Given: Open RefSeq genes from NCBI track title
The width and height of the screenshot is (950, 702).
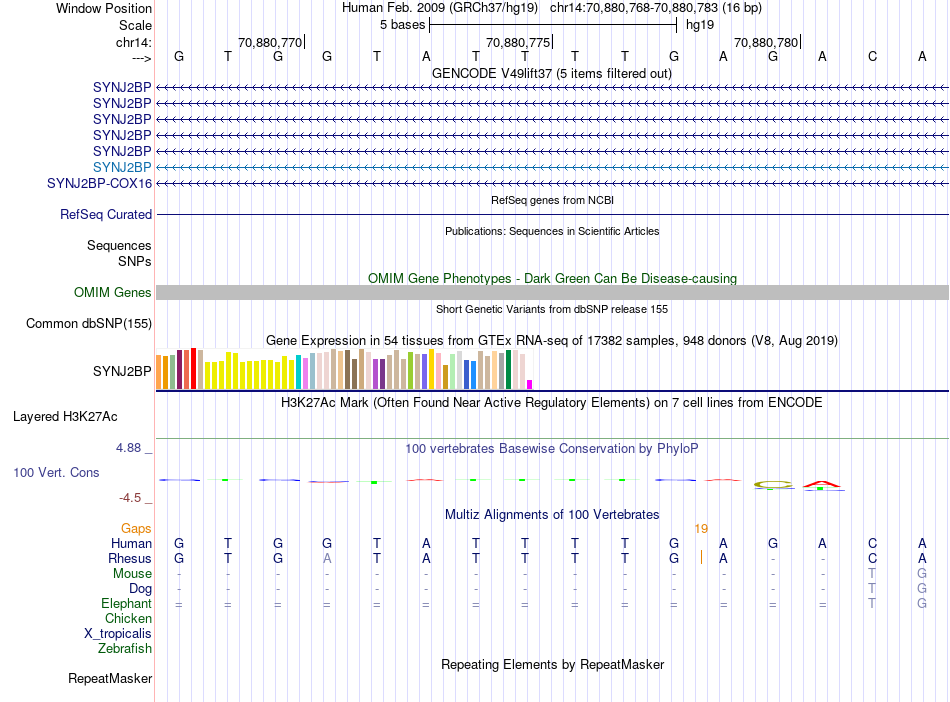Looking at the screenshot, I should point(552,200).
